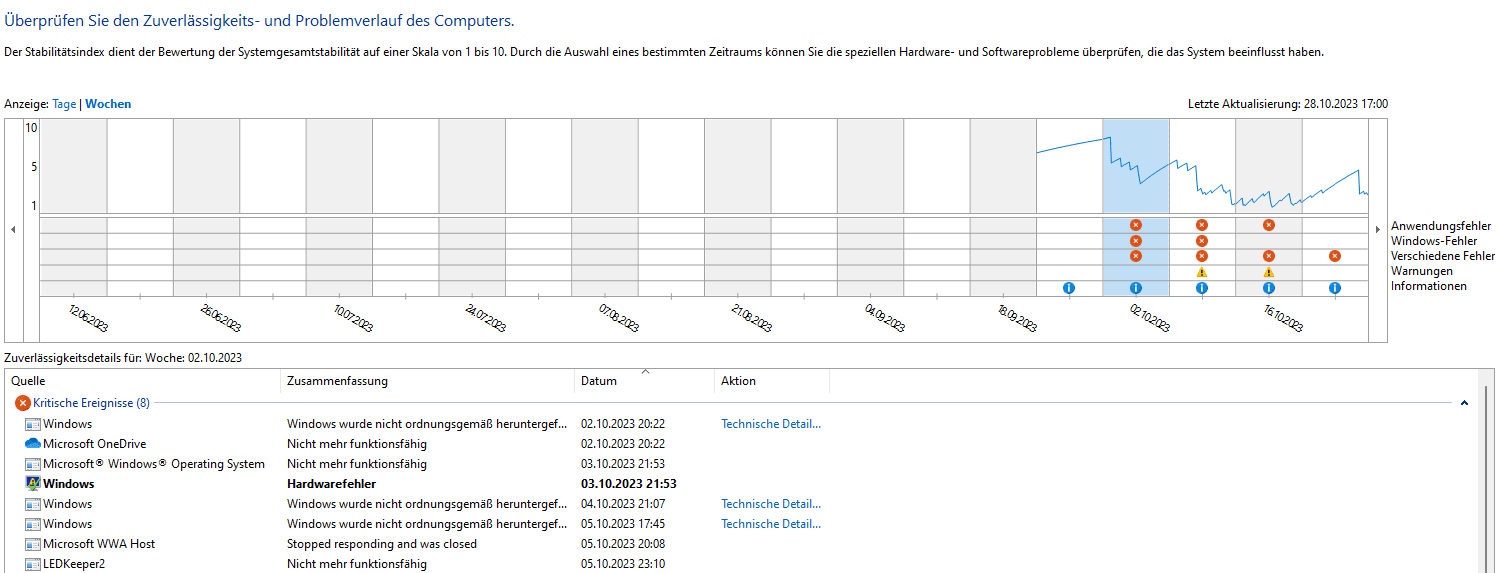Open Technische Details for 04.10.2023 21:07
This screenshot has height=573, width=1504.
771,504
